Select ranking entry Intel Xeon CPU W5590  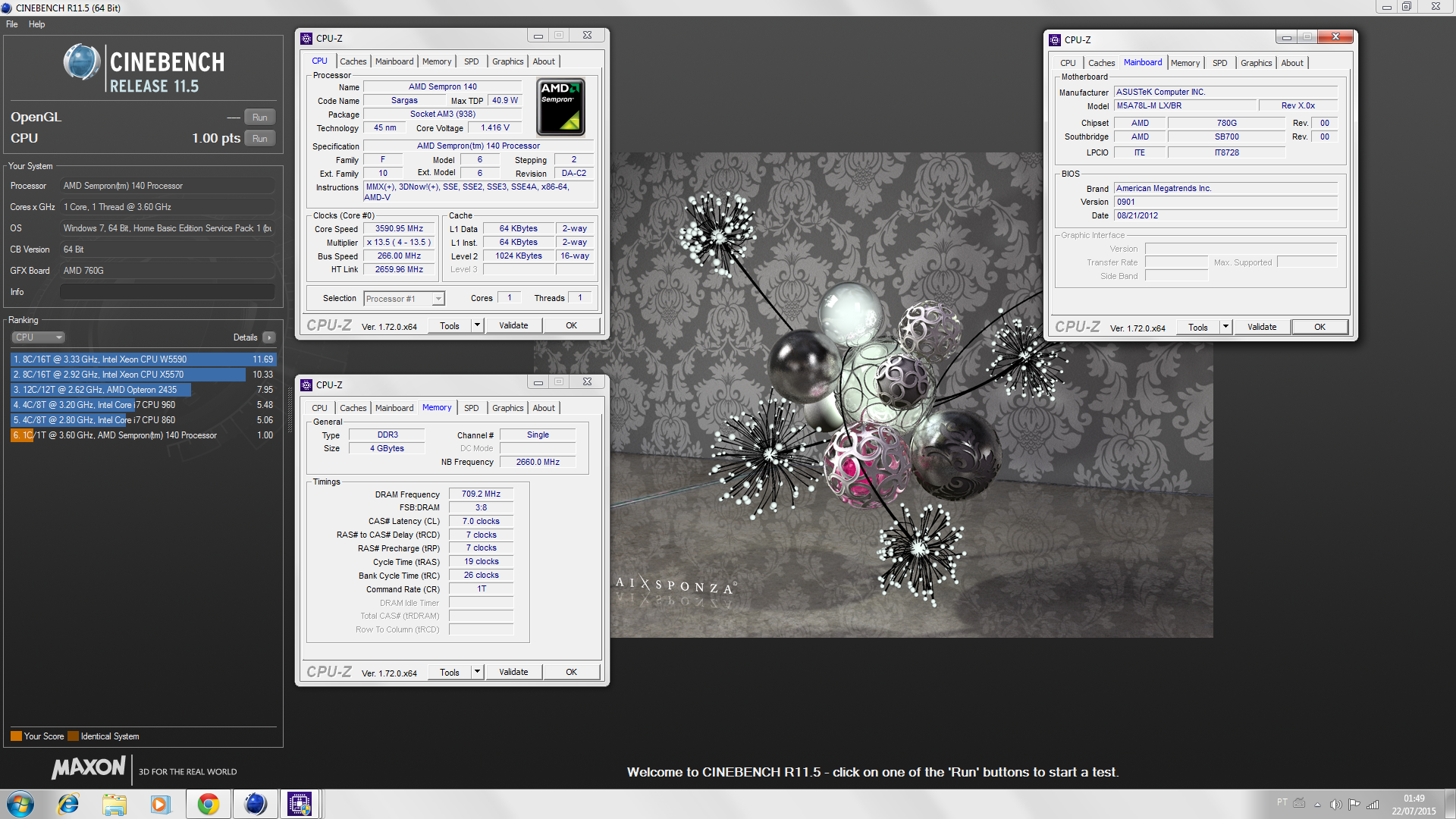[x=143, y=359]
